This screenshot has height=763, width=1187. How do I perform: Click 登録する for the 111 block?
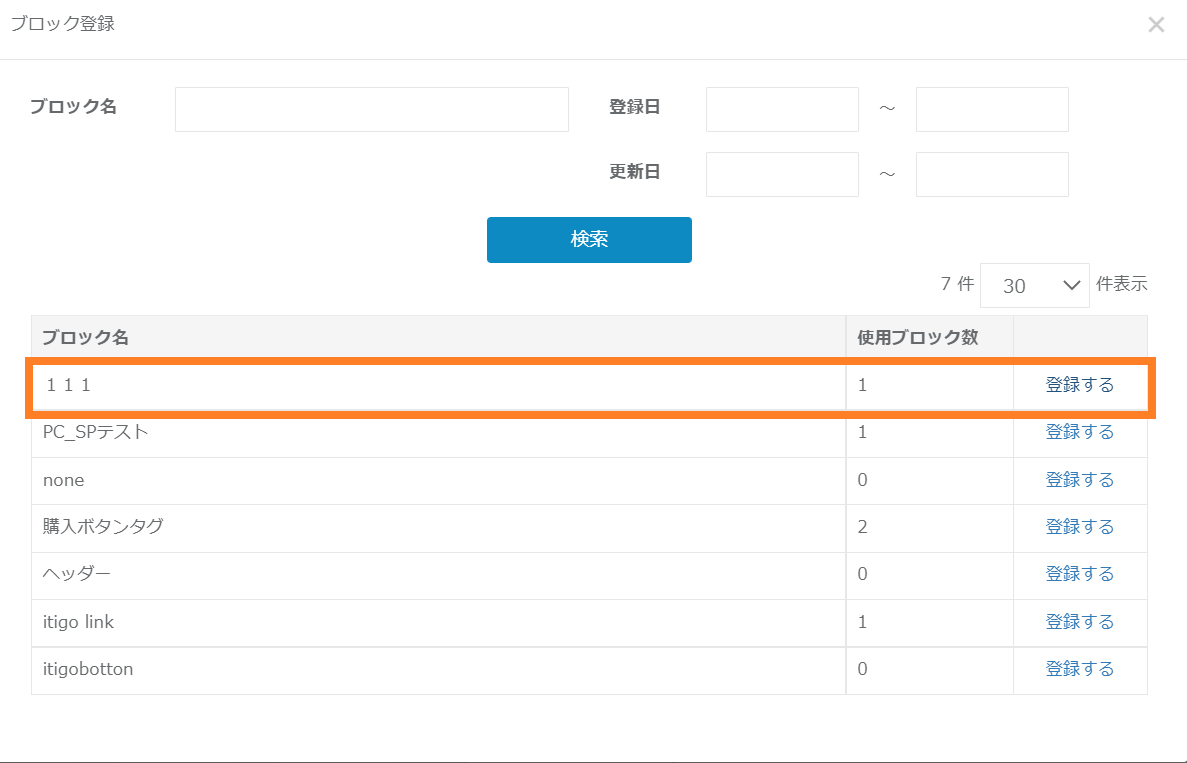click(1079, 385)
